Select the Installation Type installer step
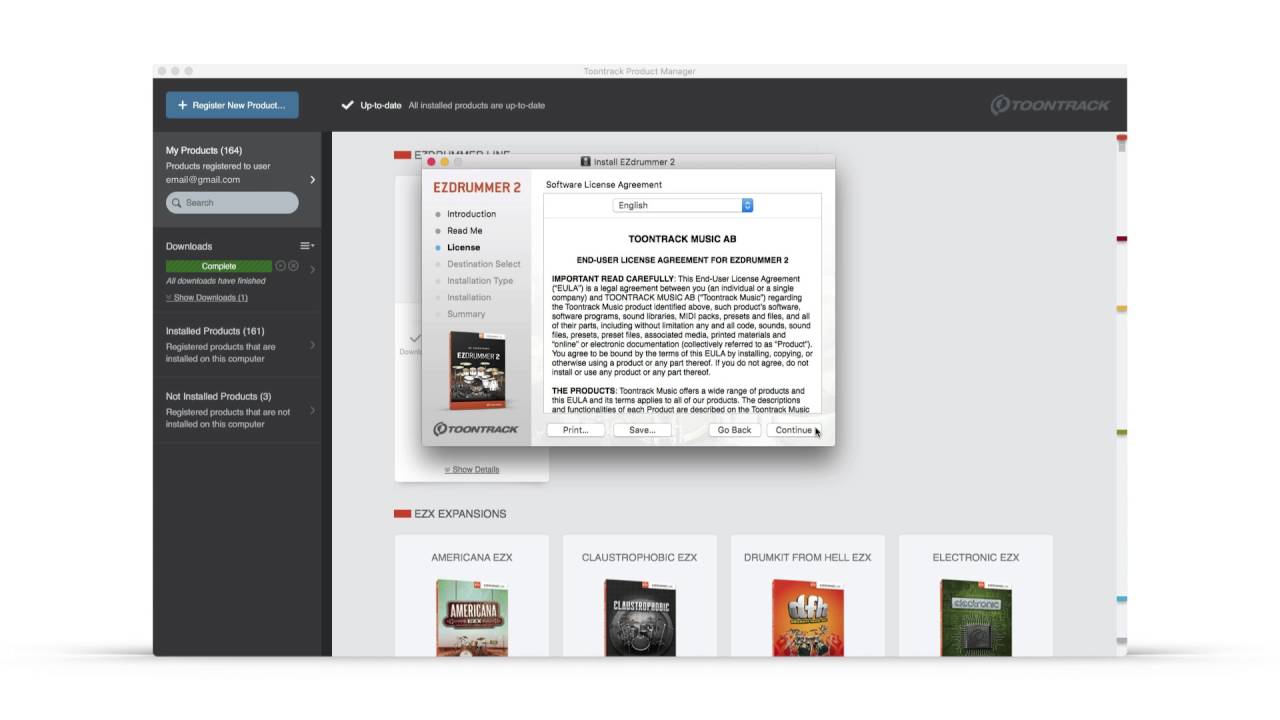 pos(480,281)
